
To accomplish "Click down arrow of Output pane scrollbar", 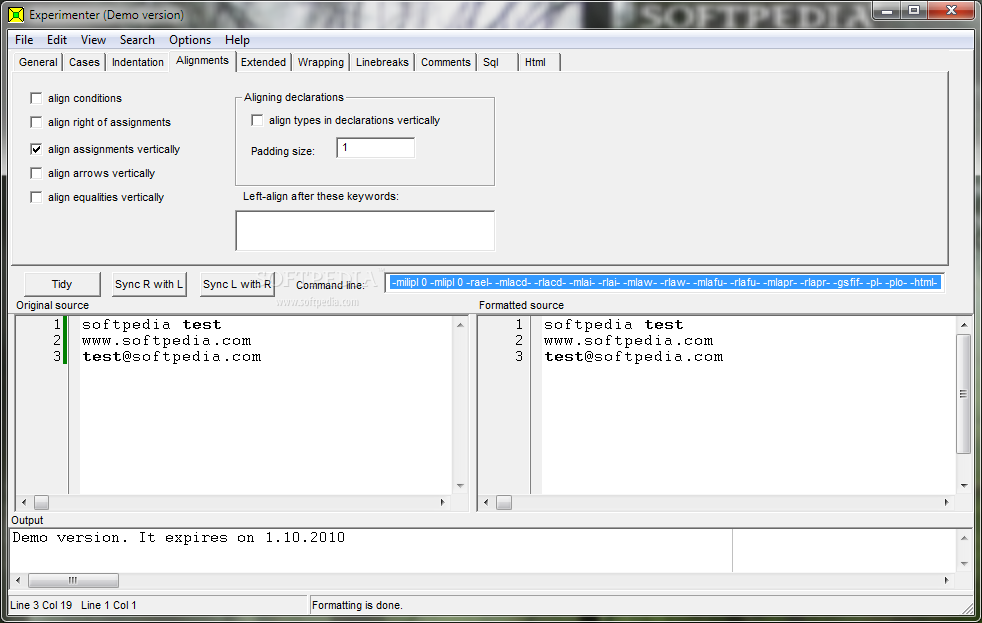I will (964, 564).
